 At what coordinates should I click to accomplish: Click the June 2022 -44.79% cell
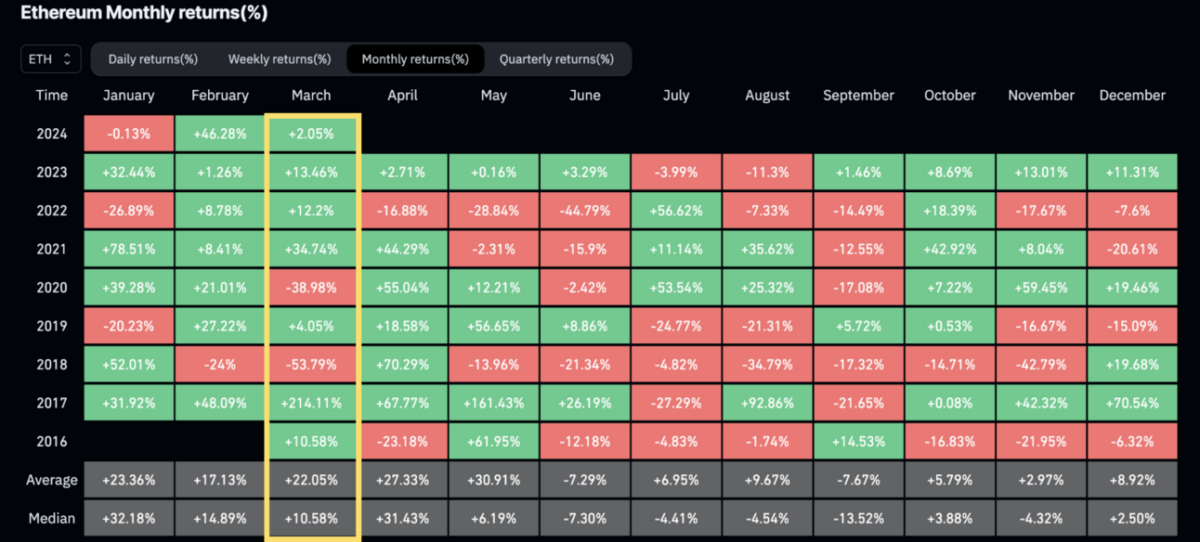(x=584, y=211)
